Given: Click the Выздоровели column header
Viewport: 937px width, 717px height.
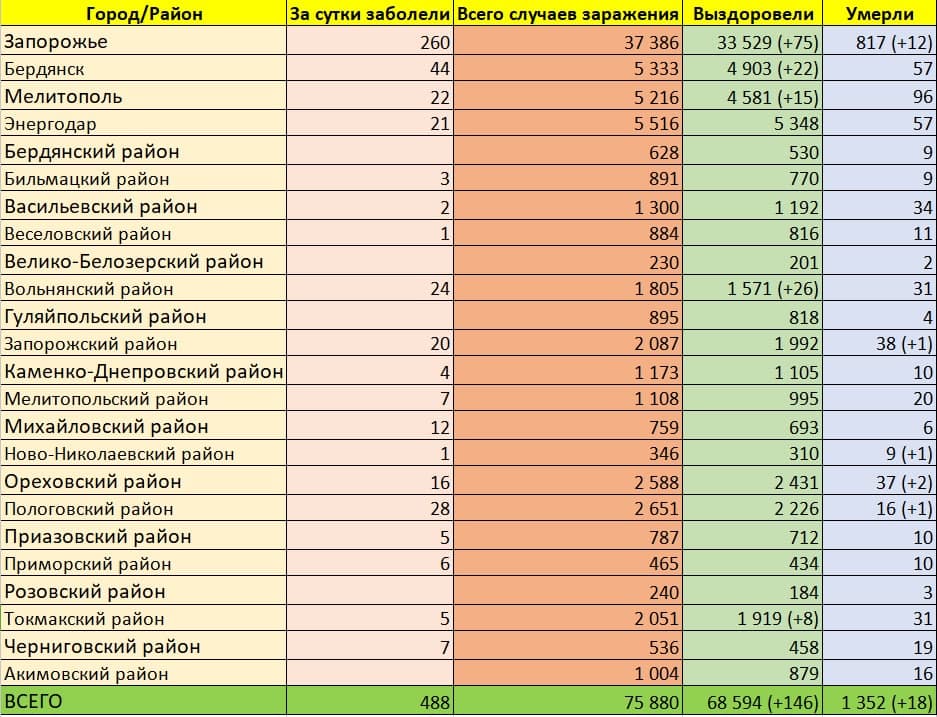Looking at the screenshot, I should tap(752, 14).
